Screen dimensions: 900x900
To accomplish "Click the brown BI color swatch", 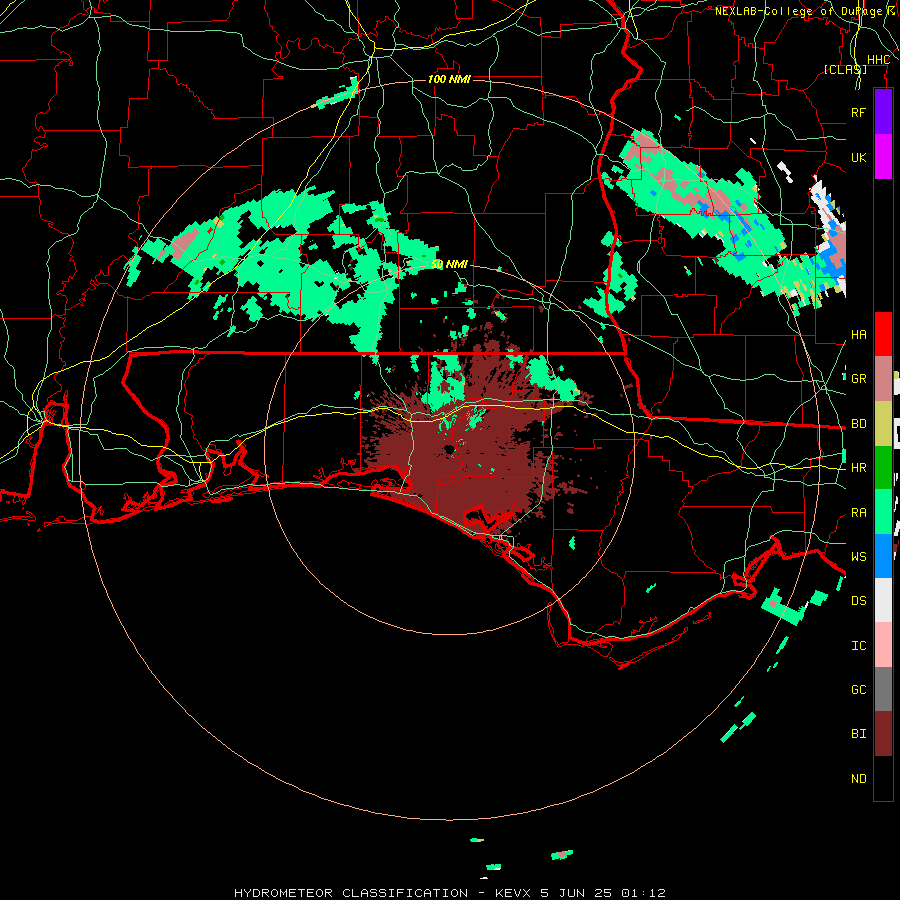I will click(883, 734).
